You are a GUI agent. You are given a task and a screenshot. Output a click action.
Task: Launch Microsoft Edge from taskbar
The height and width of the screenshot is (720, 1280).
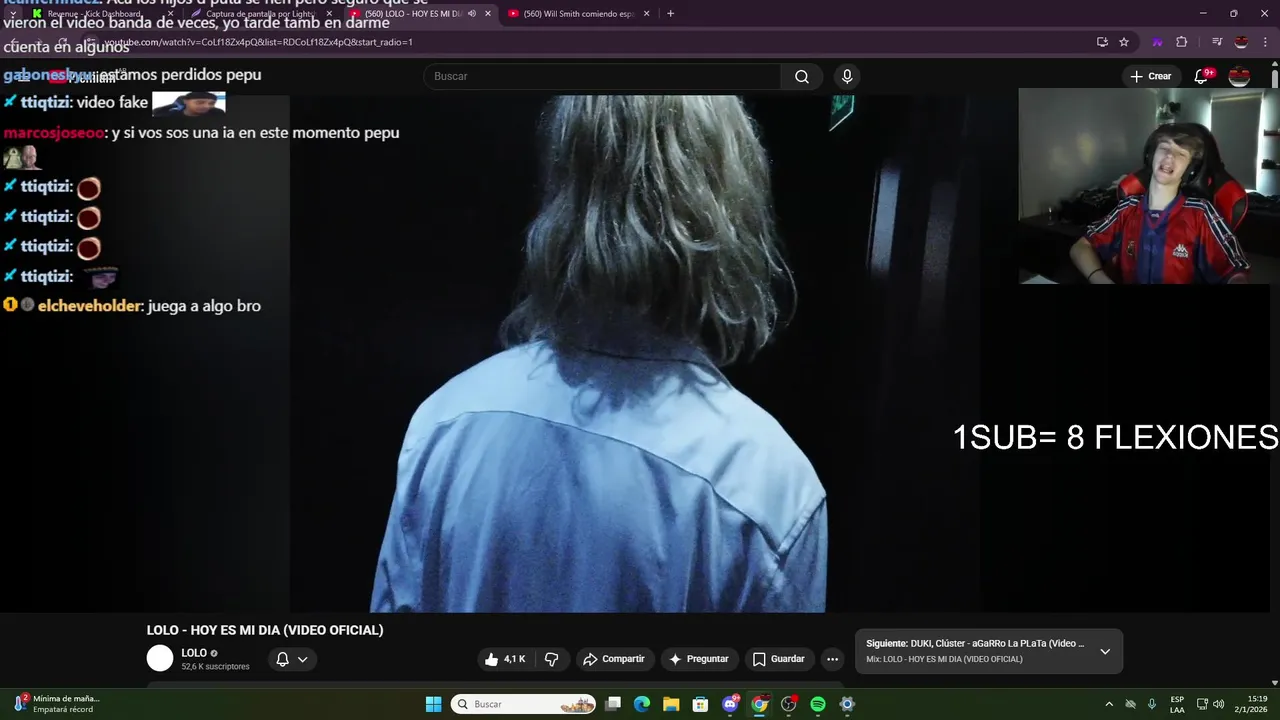(642, 704)
